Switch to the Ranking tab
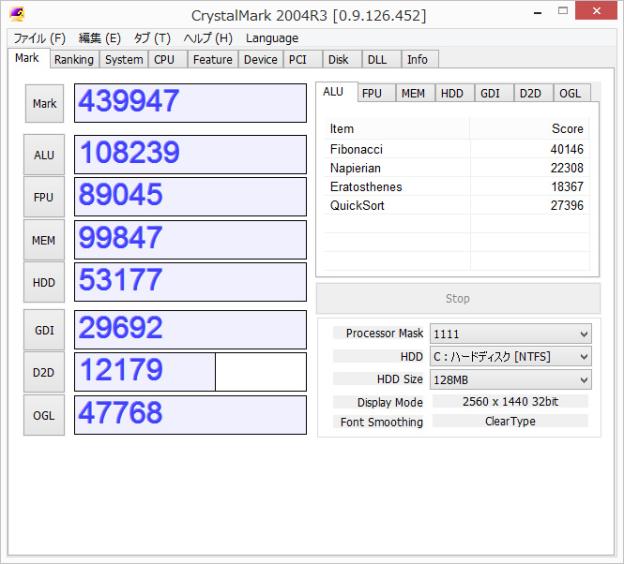 74,59
